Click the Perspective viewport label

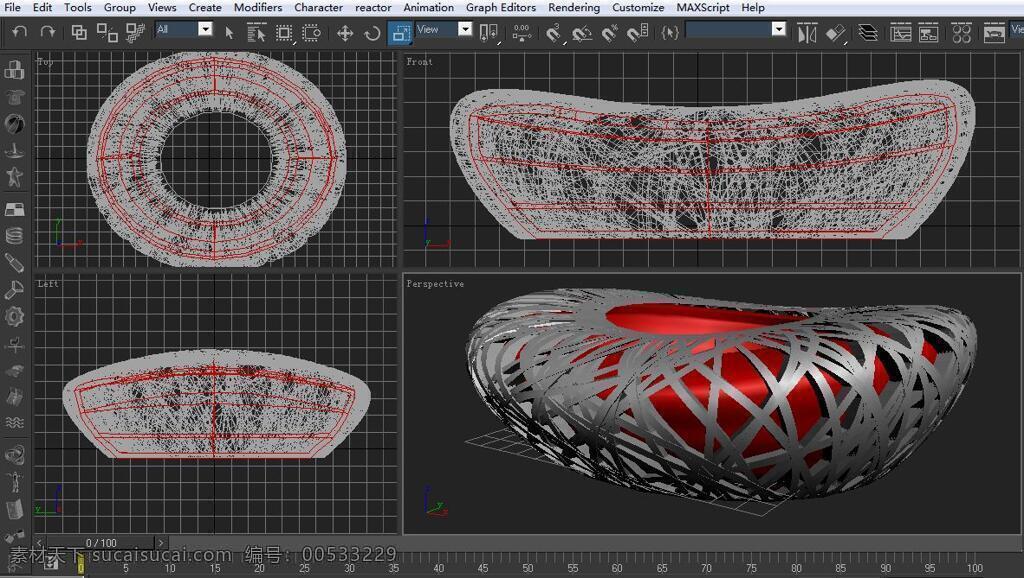[435, 284]
